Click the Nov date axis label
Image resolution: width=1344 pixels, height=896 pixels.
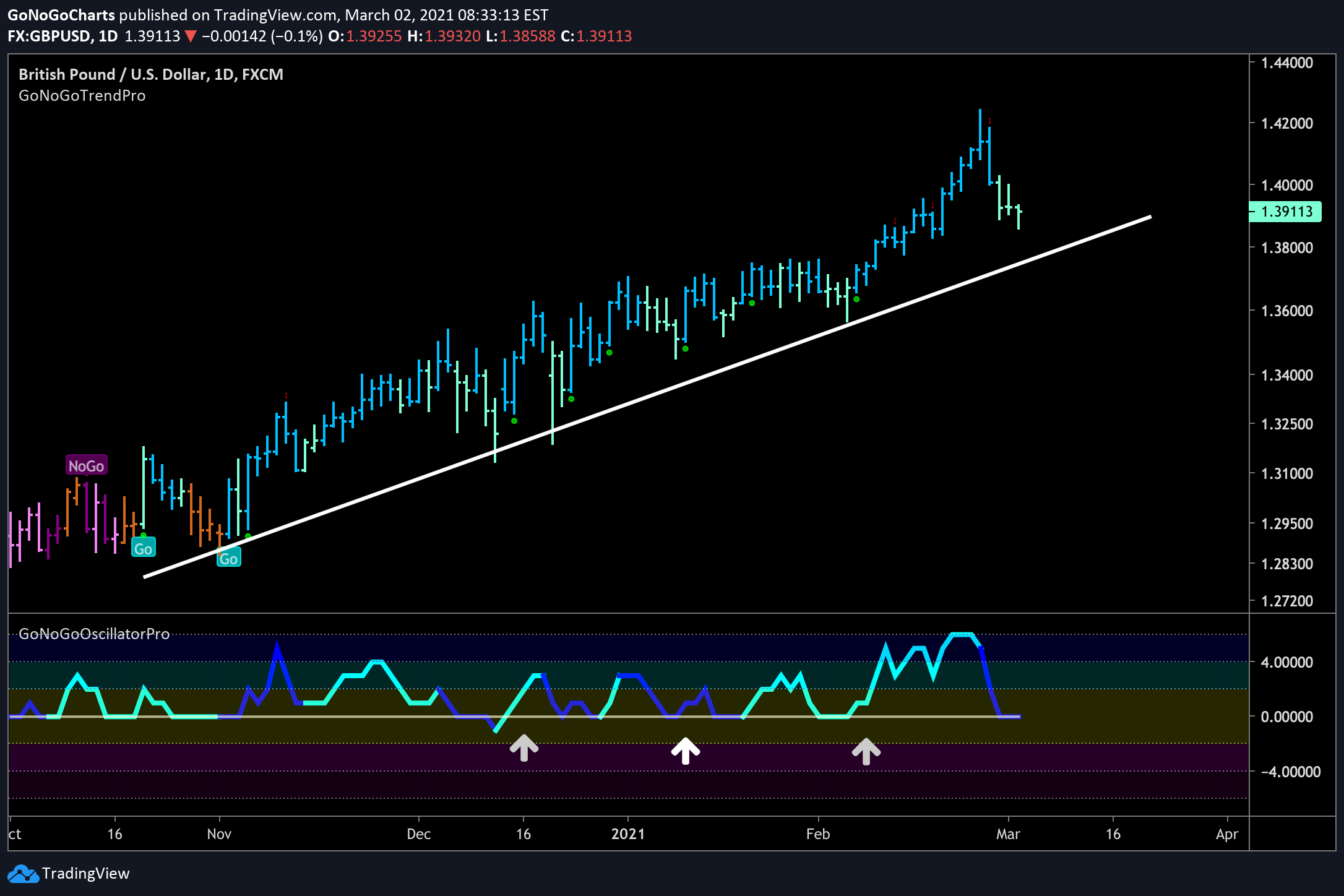[219, 834]
